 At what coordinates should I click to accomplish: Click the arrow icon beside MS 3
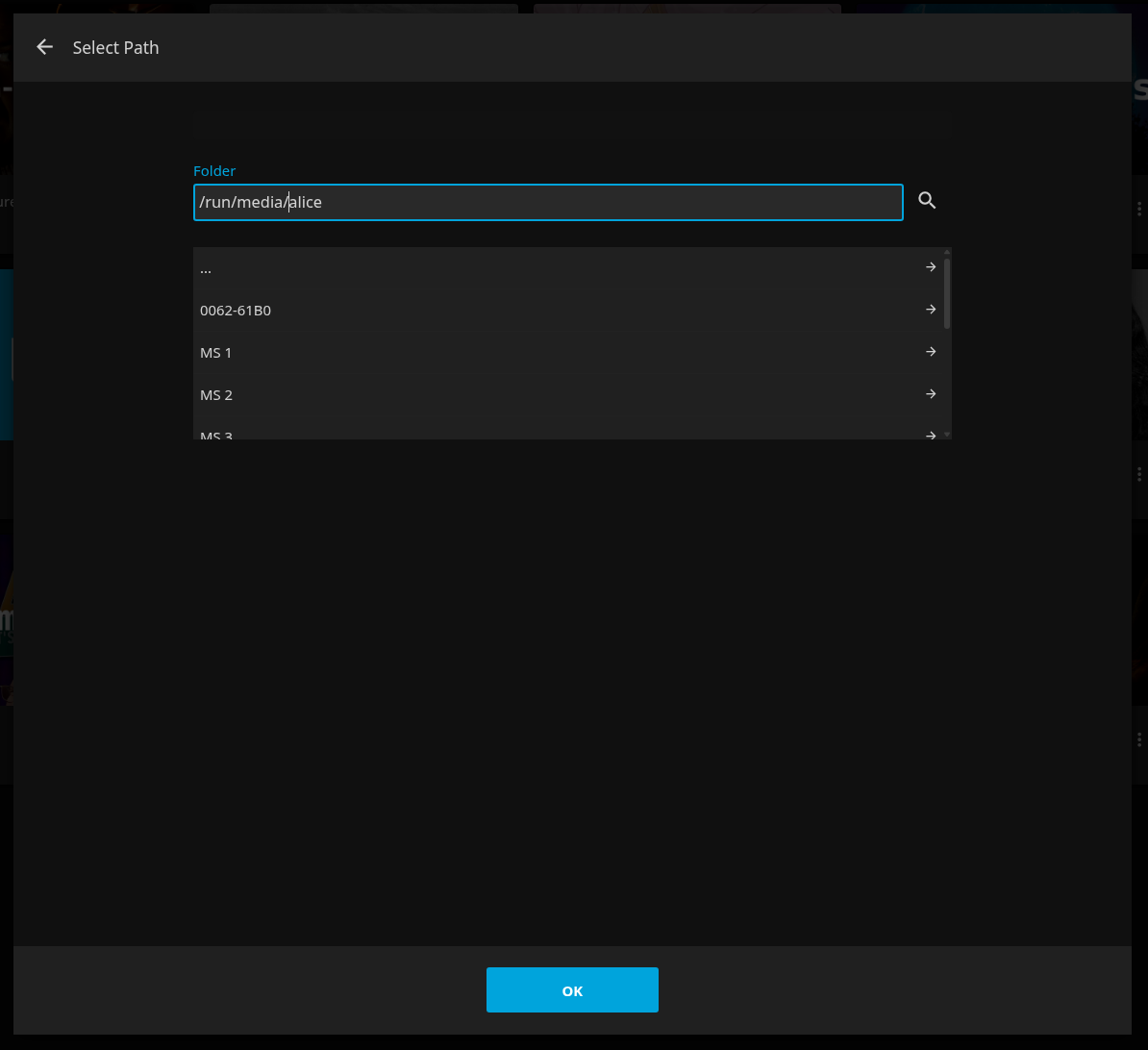click(x=931, y=435)
